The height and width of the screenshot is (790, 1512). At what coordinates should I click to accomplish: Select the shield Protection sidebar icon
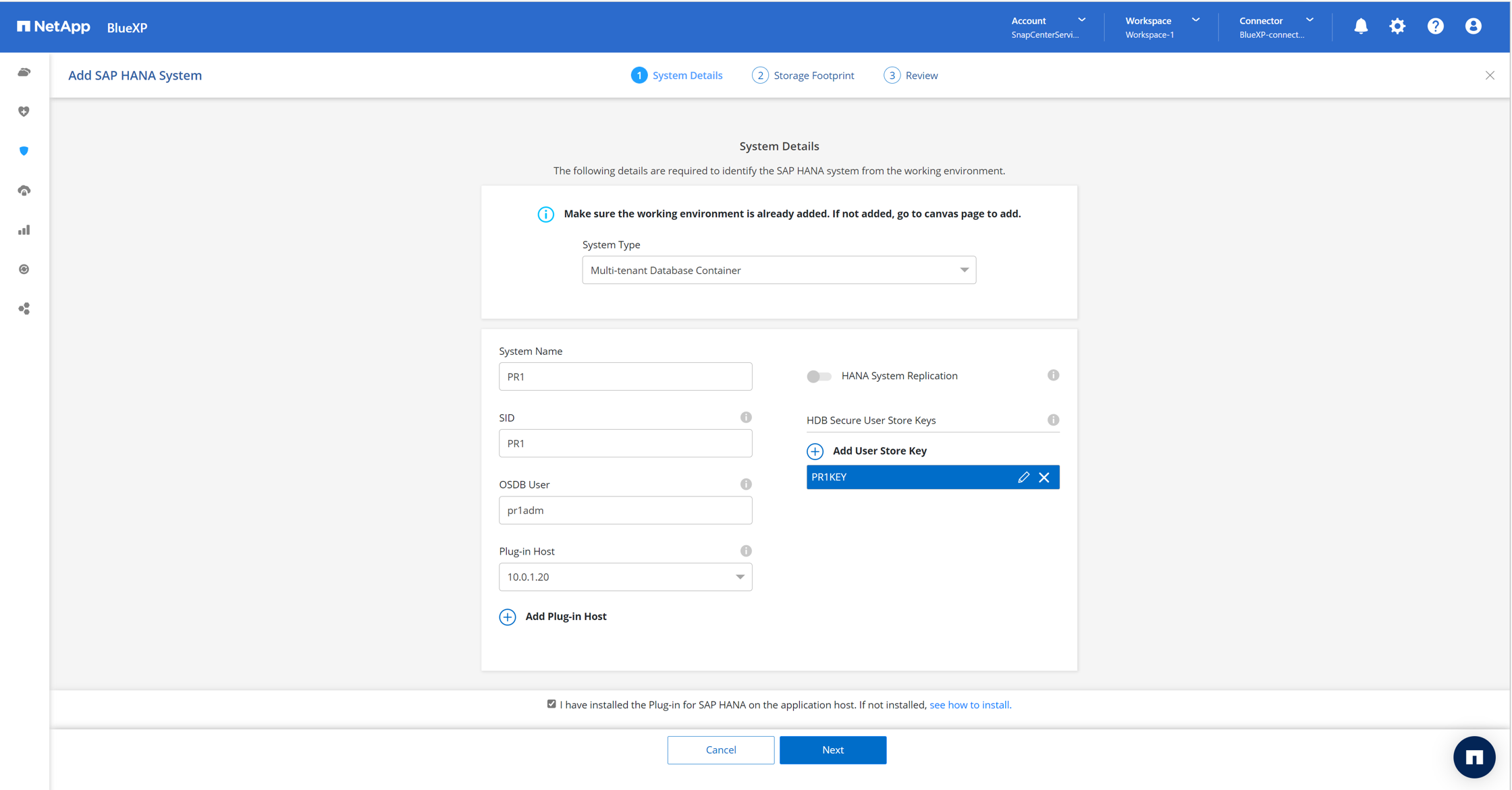(x=24, y=151)
